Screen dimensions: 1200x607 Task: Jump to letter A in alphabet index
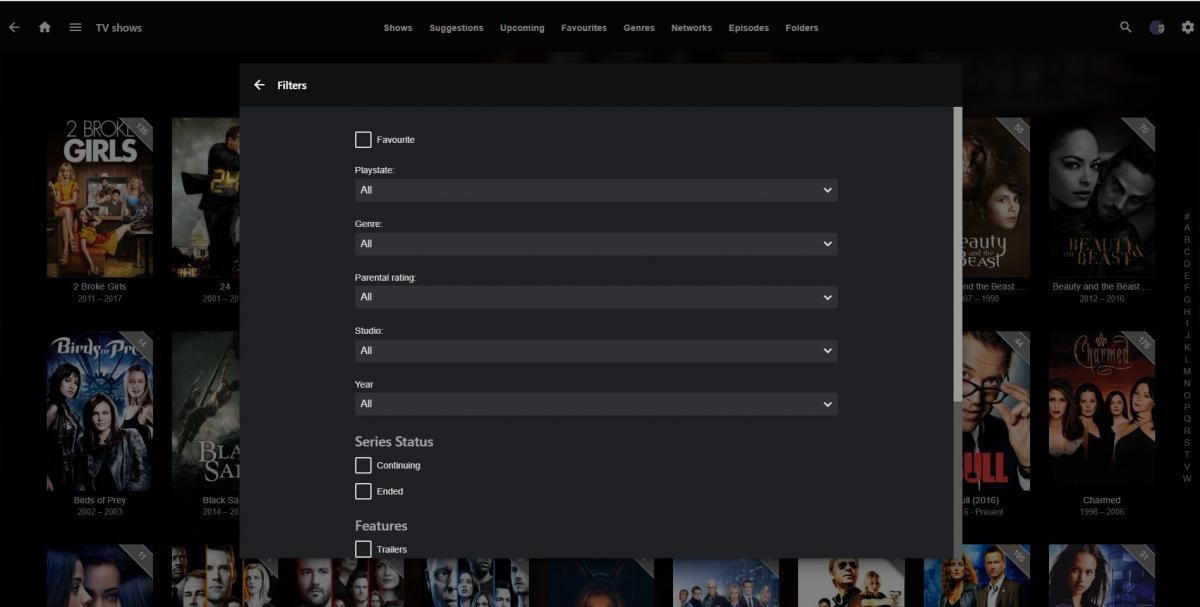(1187, 228)
